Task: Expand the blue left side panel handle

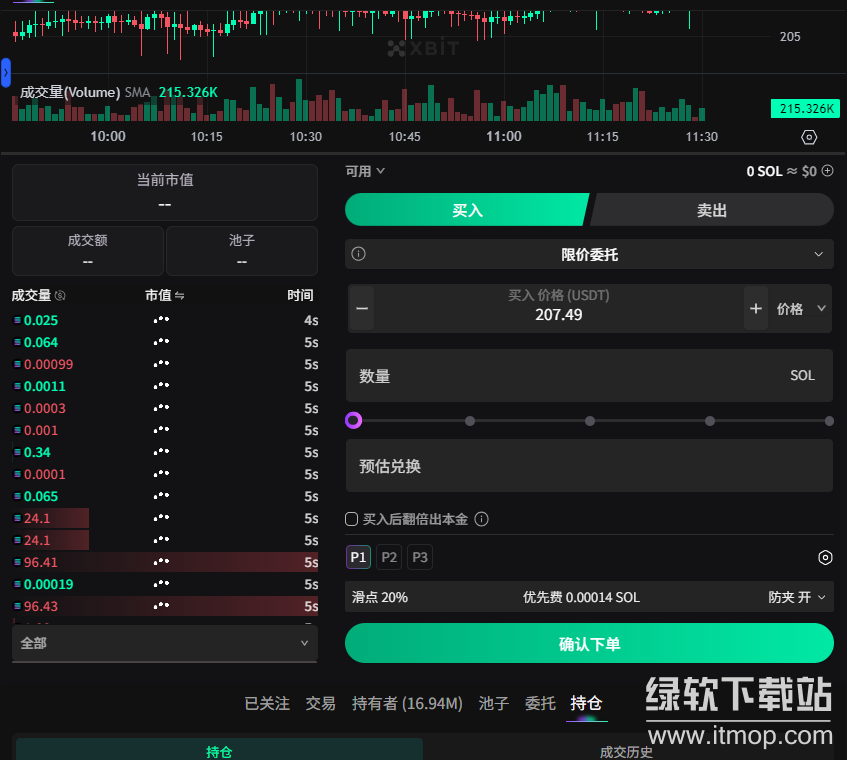Action: (6, 73)
